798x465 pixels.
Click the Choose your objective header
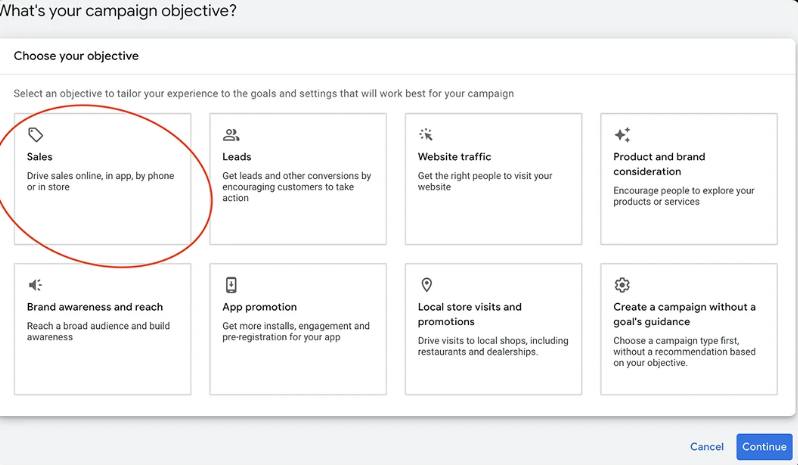pos(76,56)
